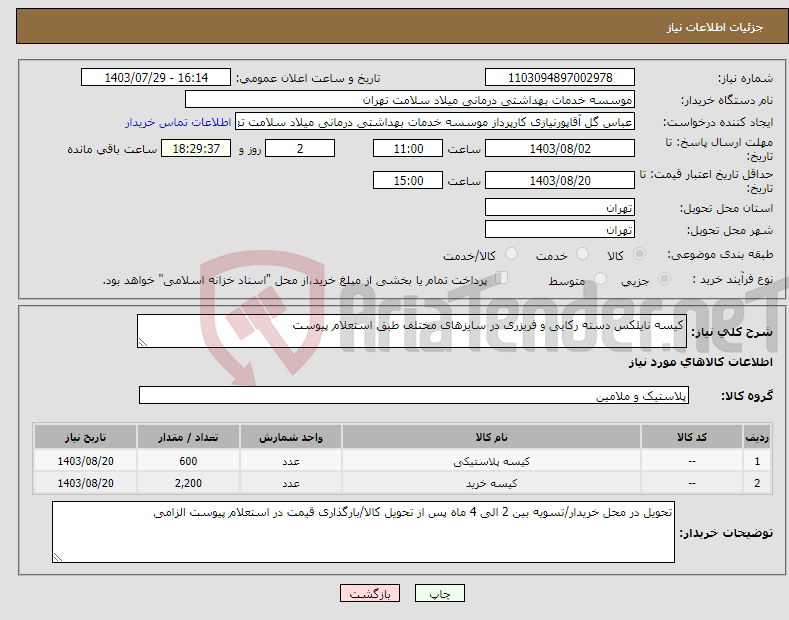The image size is (789, 620).
Task: Click the تعداد / مقدار column header
Action: [x=188, y=437]
